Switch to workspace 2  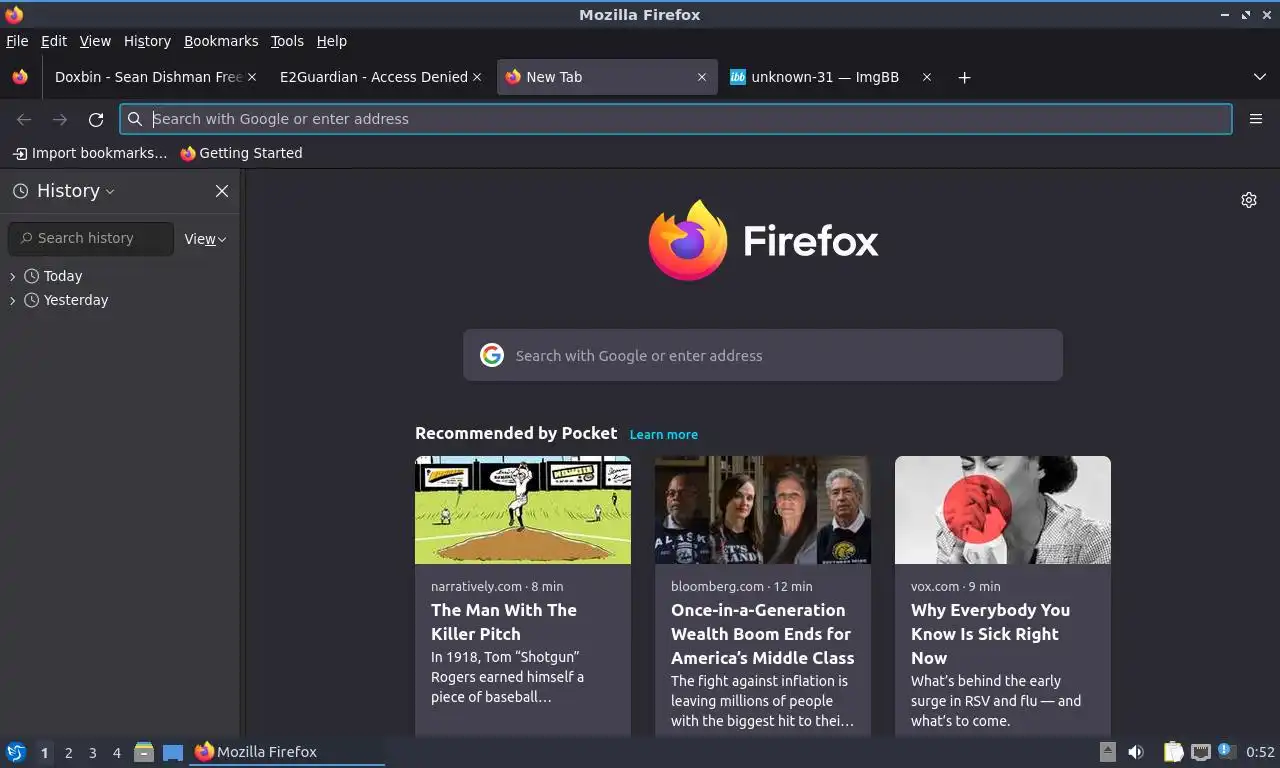tap(69, 753)
